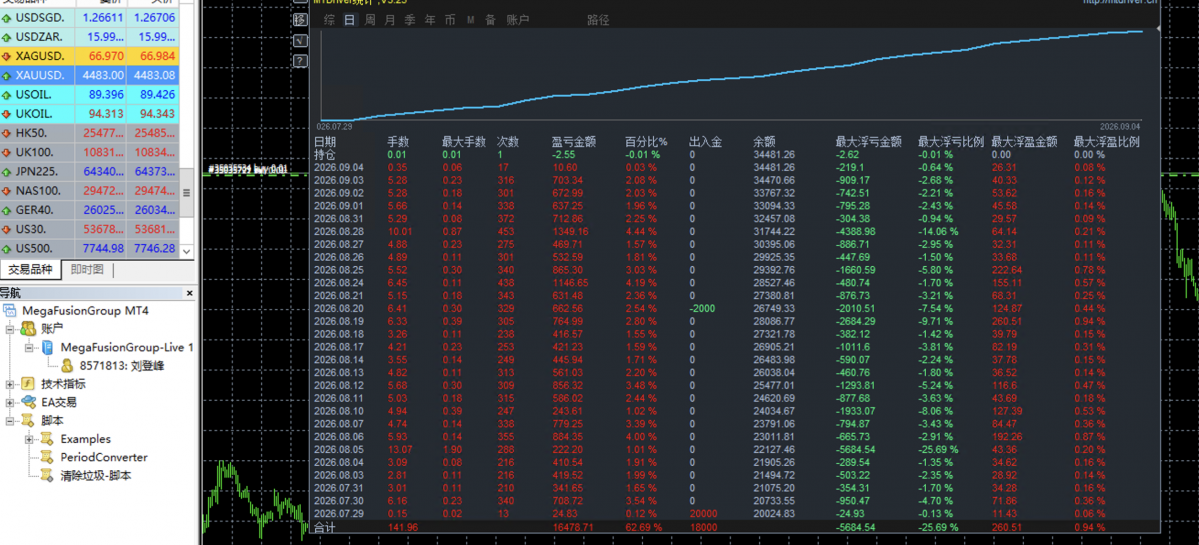Click the 移 button on the statistics panel
The height and width of the screenshot is (545, 1199).
(301, 20)
